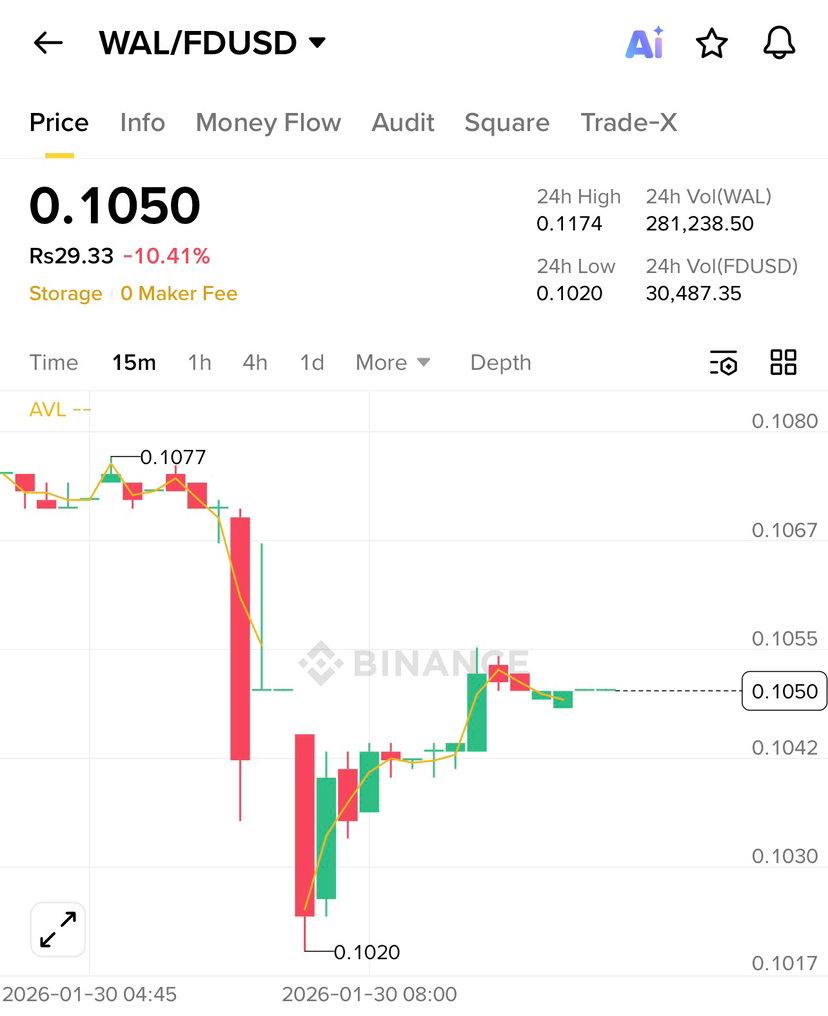This screenshot has height=1016, width=828.
Task: Switch chart to 1h interval
Action: pyautogui.click(x=200, y=363)
